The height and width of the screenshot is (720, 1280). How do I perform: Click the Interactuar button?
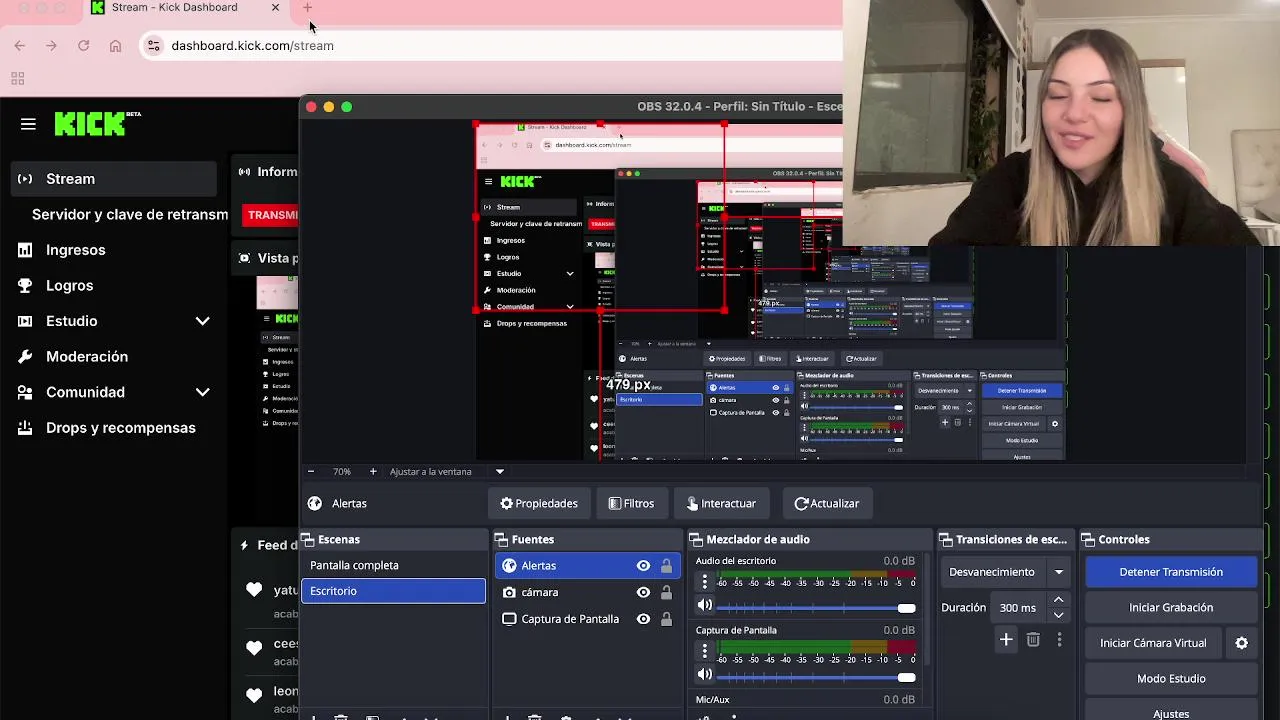coord(720,503)
